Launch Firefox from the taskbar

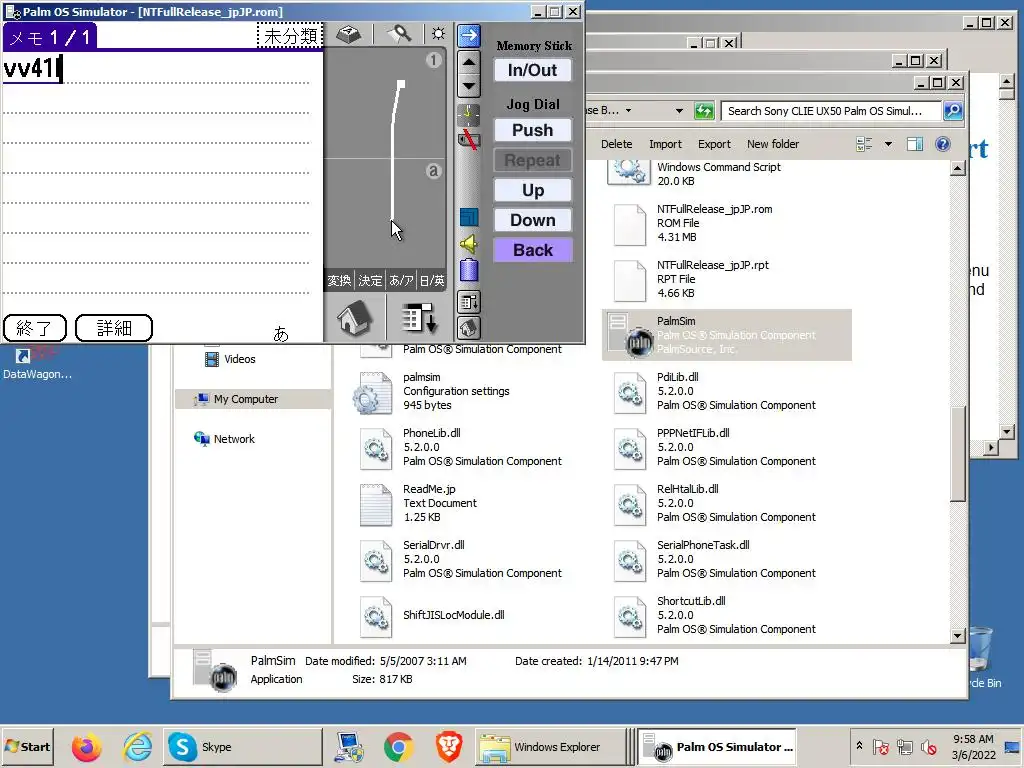click(x=86, y=746)
